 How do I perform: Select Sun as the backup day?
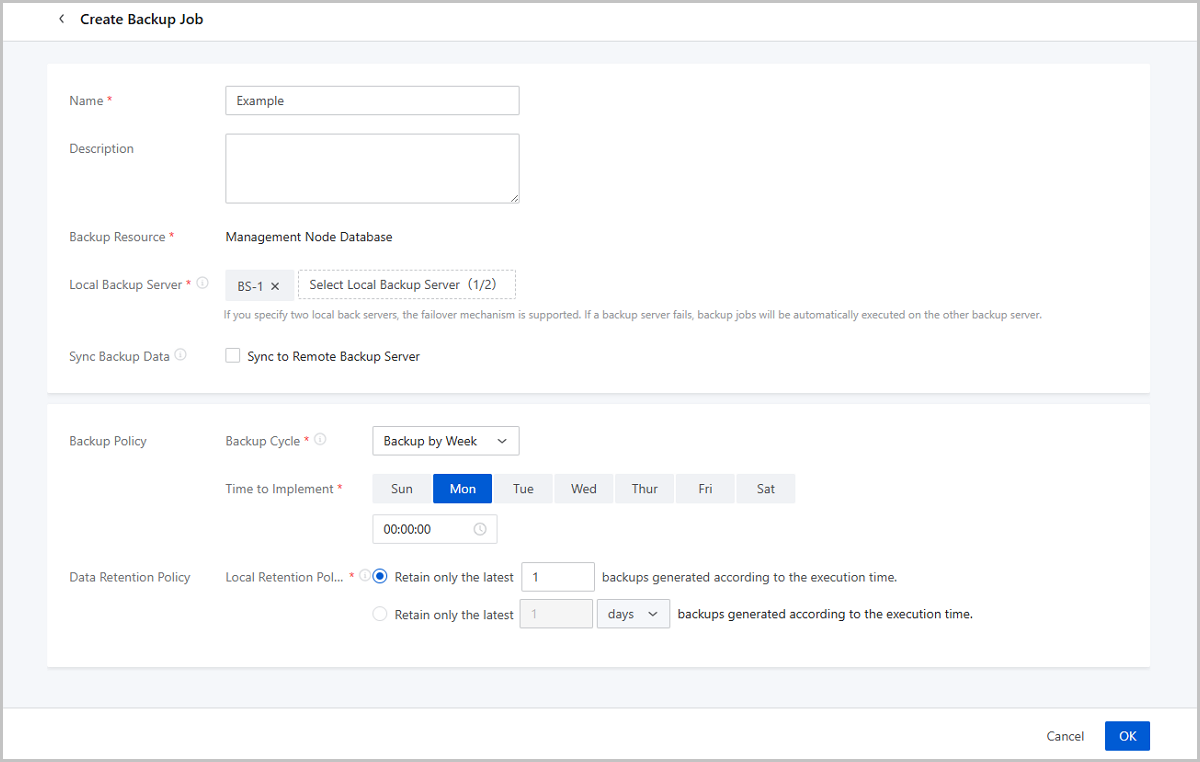tap(402, 489)
